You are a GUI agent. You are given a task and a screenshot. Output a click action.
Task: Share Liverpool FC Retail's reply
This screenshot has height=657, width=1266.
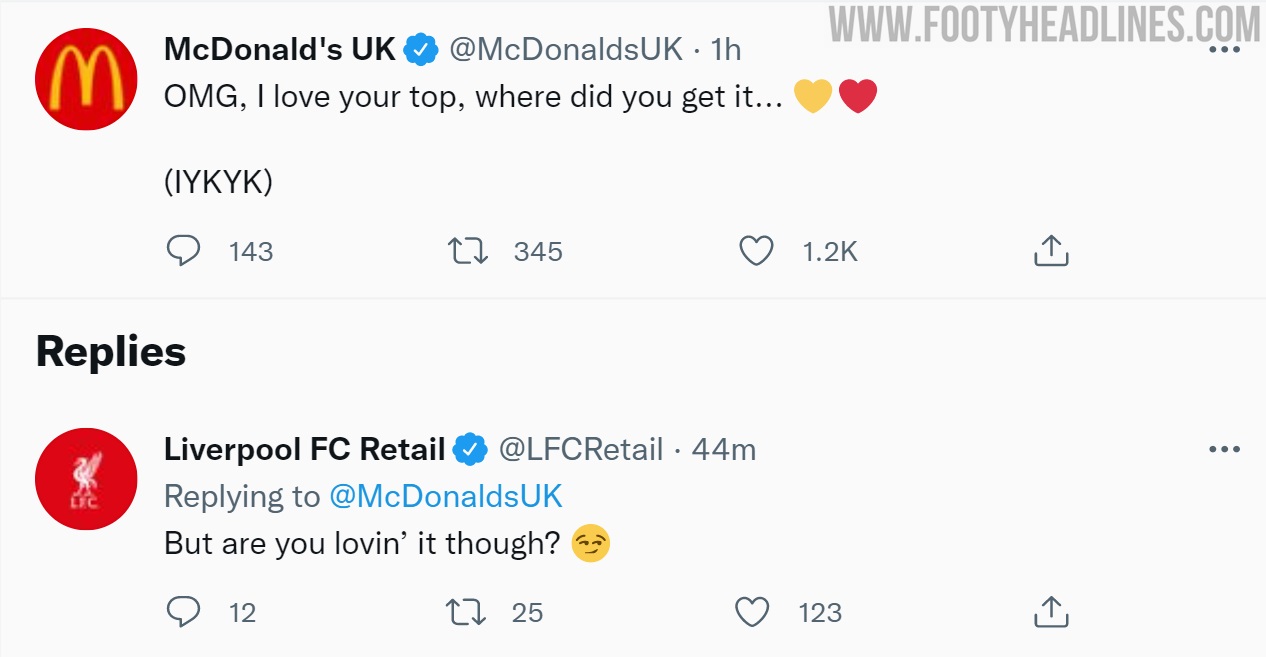click(x=1050, y=611)
